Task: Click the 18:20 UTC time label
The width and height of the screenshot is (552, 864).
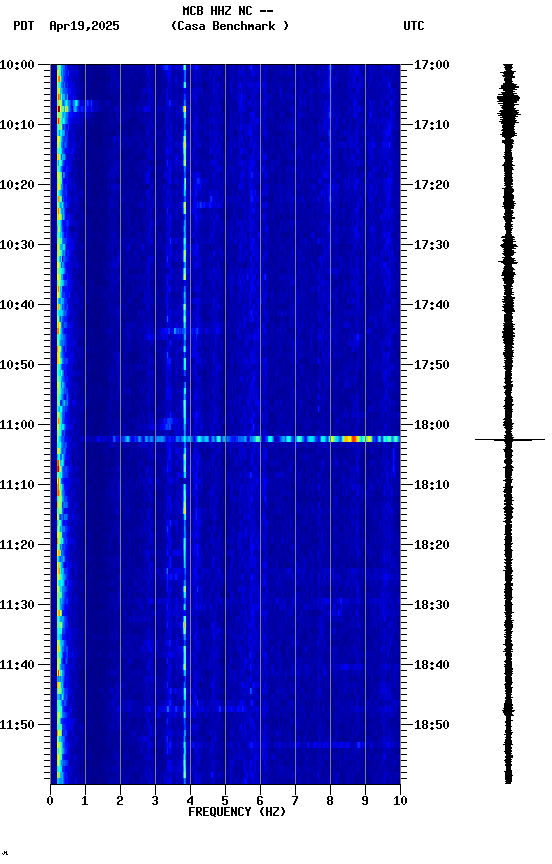Action: click(432, 545)
